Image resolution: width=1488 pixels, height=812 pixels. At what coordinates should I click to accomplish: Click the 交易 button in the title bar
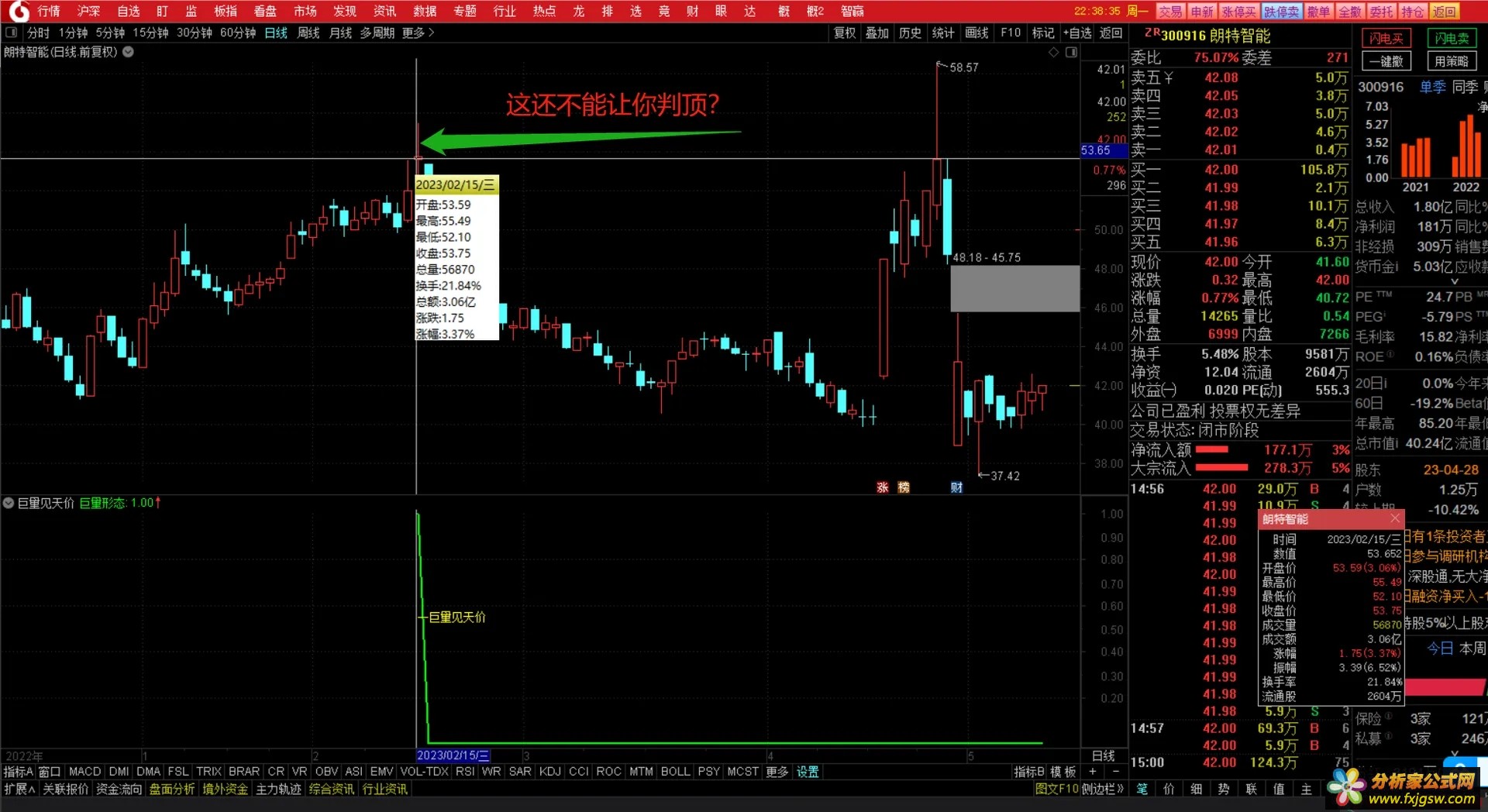[x=1170, y=11]
